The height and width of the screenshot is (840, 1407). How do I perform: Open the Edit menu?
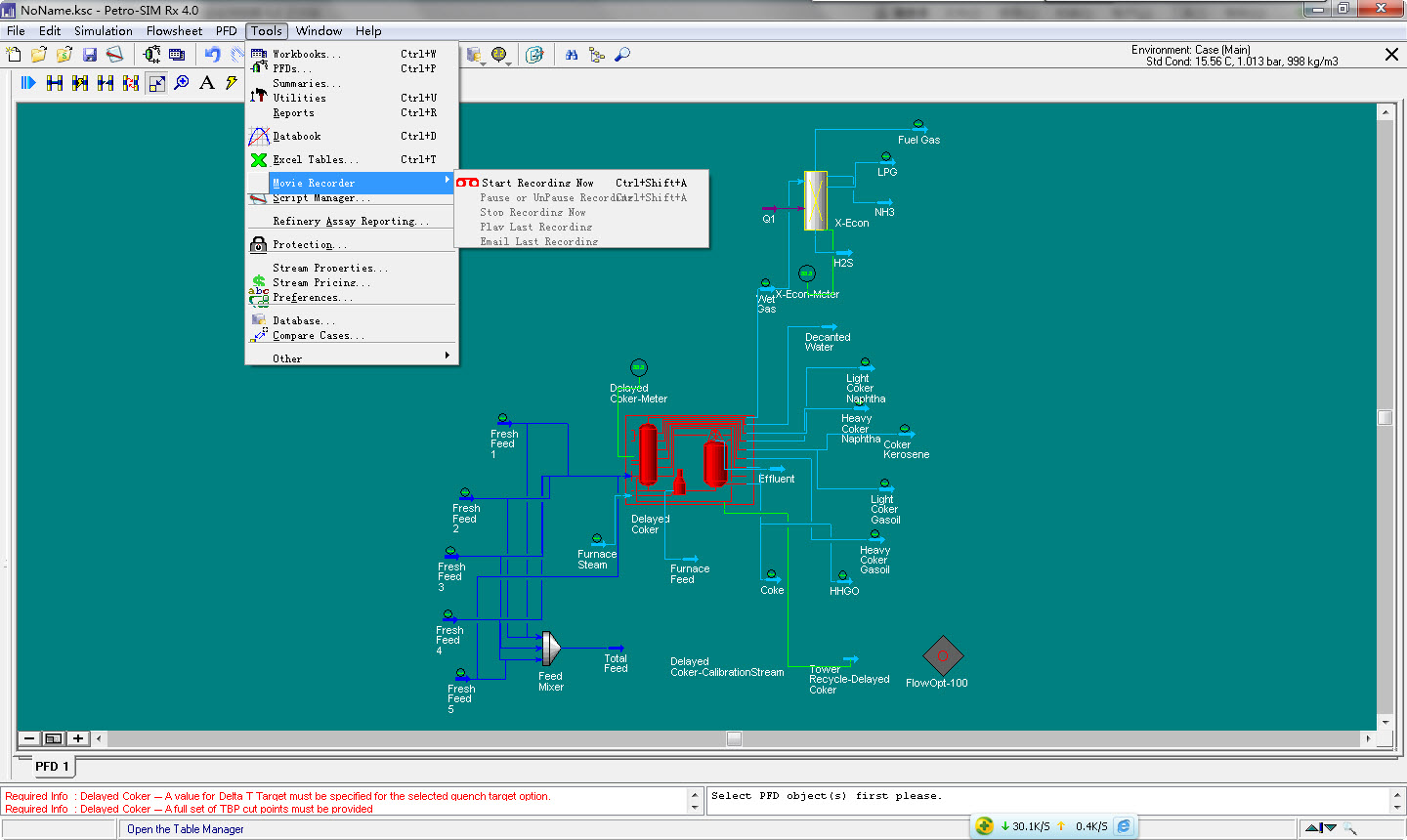coord(50,30)
